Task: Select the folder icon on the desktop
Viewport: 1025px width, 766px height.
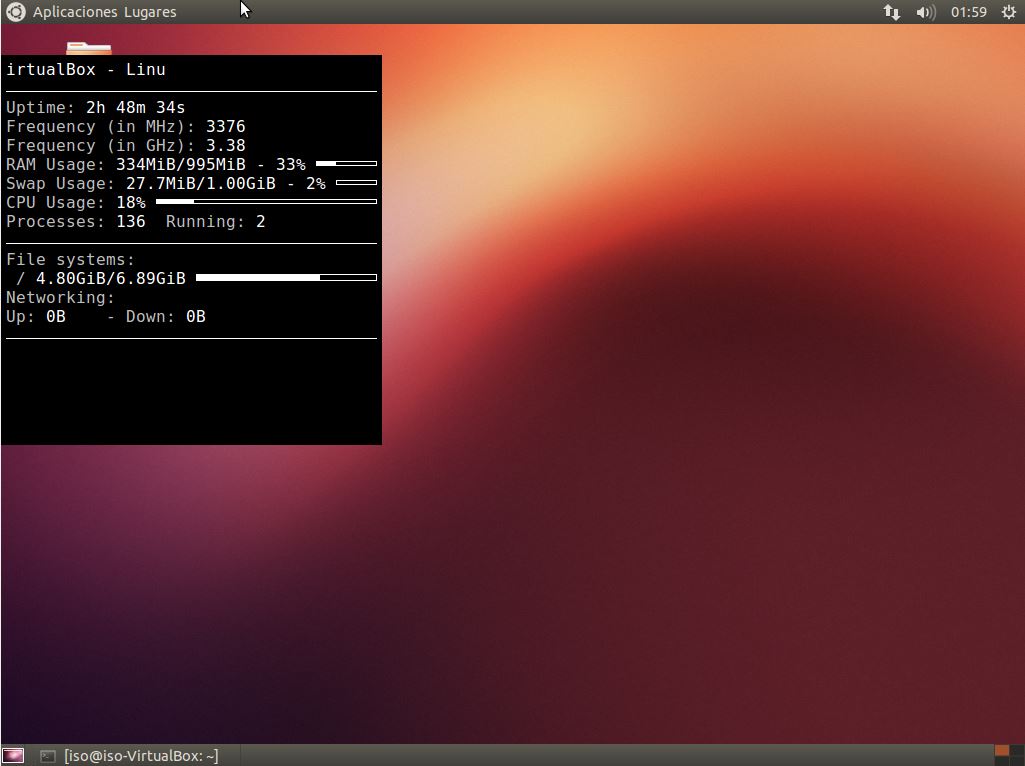Action: point(88,47)
